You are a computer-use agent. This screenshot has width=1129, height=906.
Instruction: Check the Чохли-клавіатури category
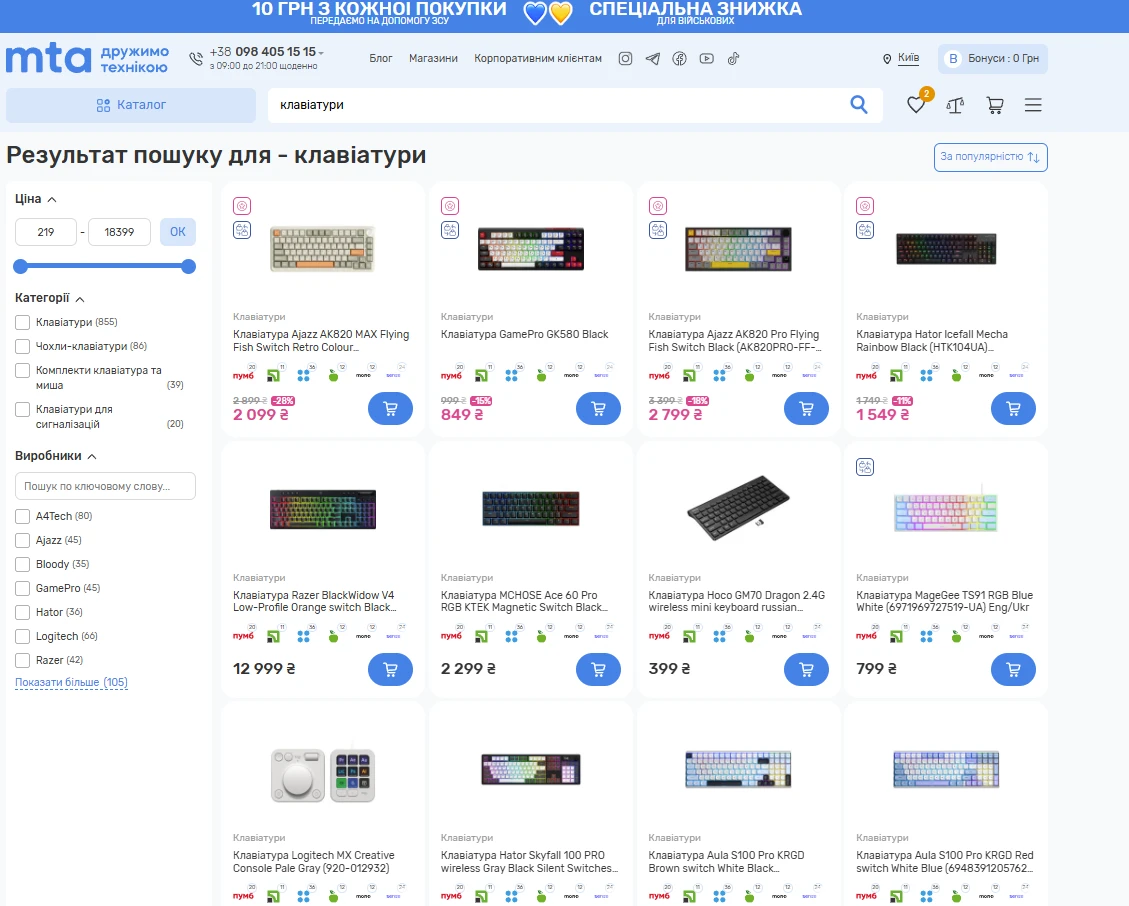pos(23,346)
